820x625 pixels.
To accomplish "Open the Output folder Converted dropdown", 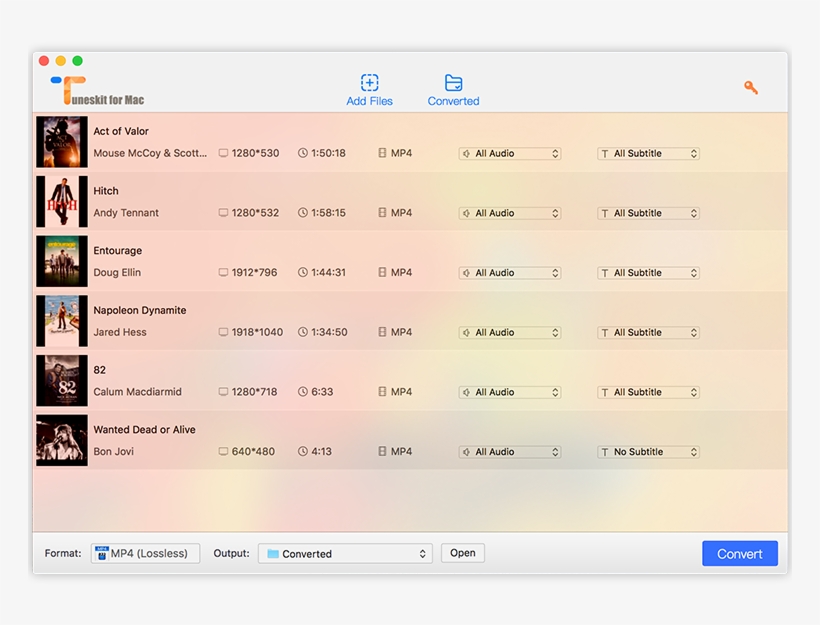I will coord(345,553).
